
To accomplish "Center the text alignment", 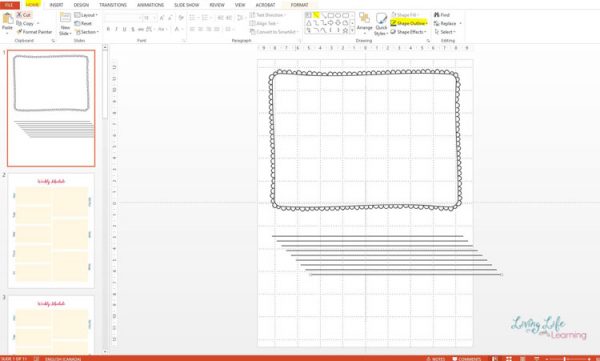I will [x=201, y=29].
